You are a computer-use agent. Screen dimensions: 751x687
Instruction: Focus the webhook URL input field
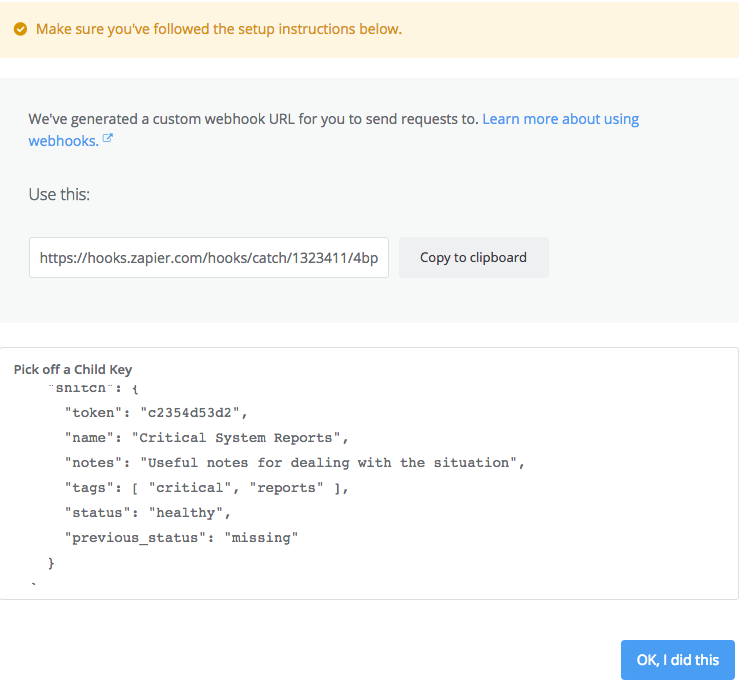coord(208,257)
